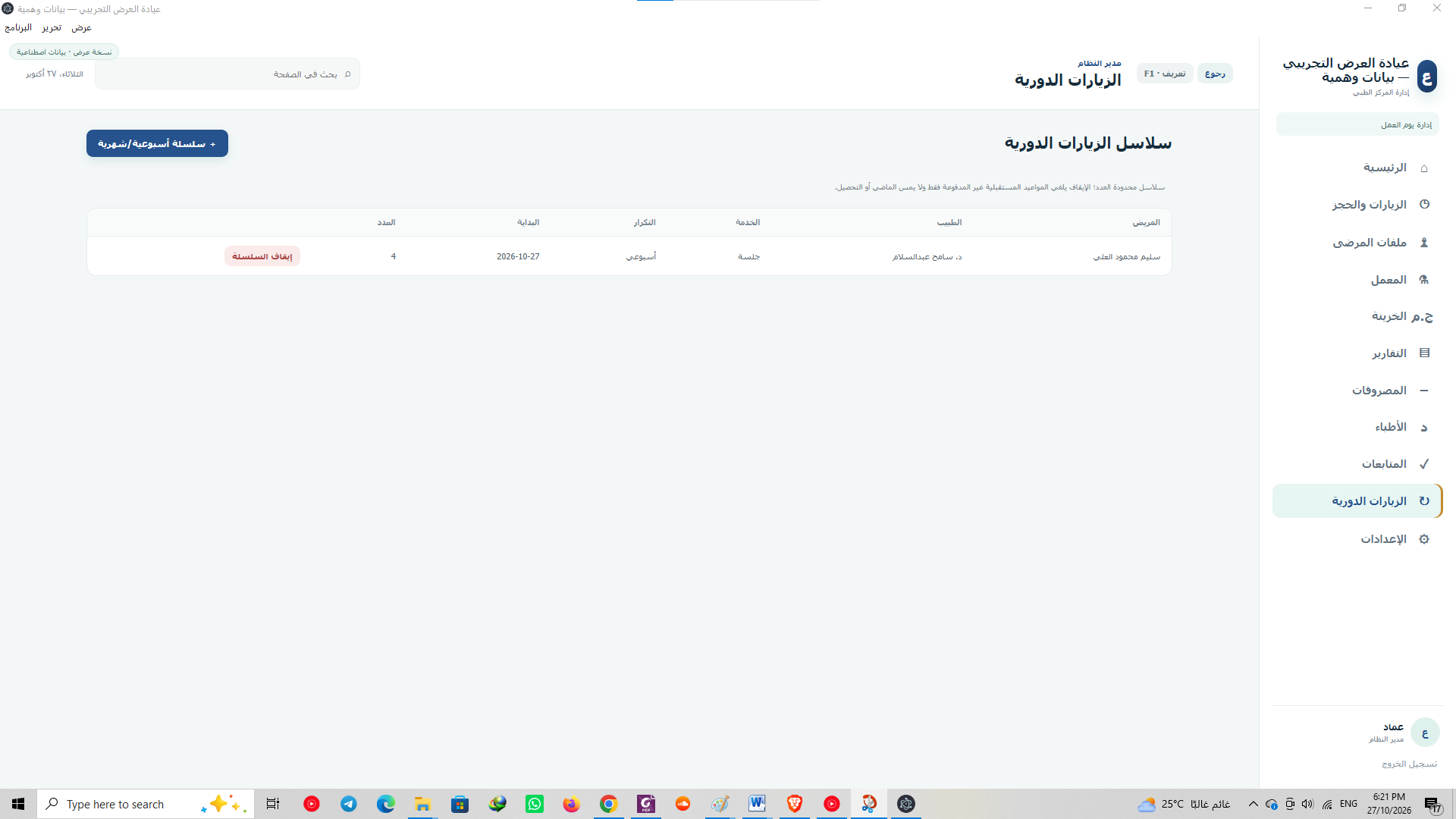Open المصروفات expenses icon
The image size is (1456, 819).
(x=1424, y=391)
